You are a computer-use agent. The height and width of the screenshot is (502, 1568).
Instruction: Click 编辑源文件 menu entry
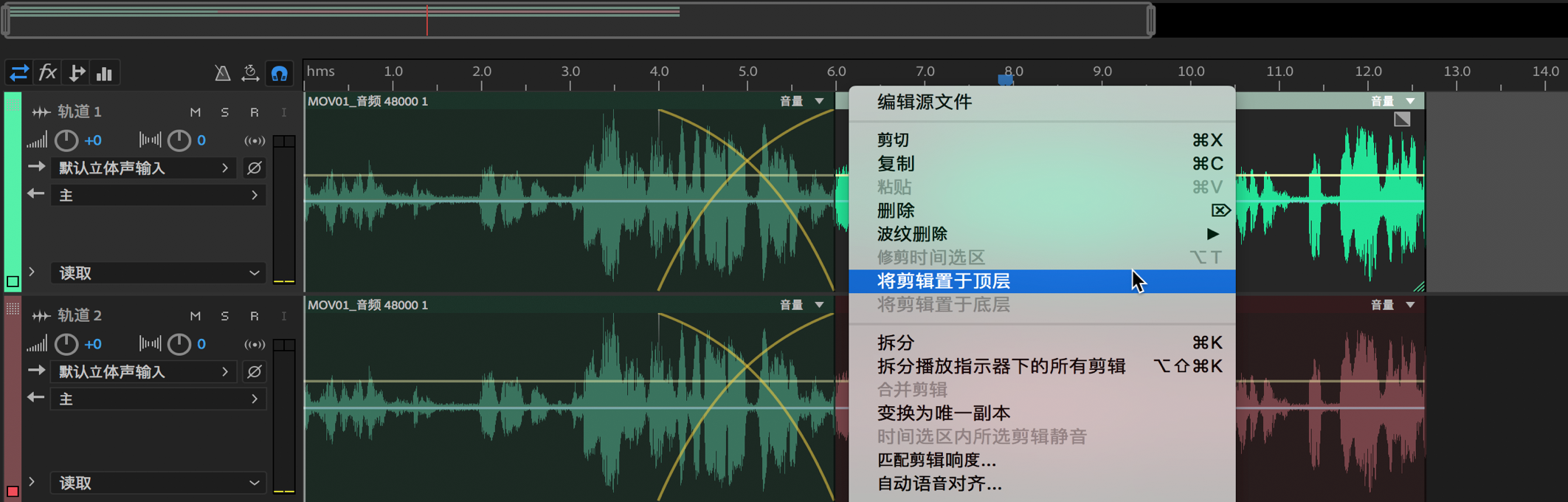[x=924, y=103]
